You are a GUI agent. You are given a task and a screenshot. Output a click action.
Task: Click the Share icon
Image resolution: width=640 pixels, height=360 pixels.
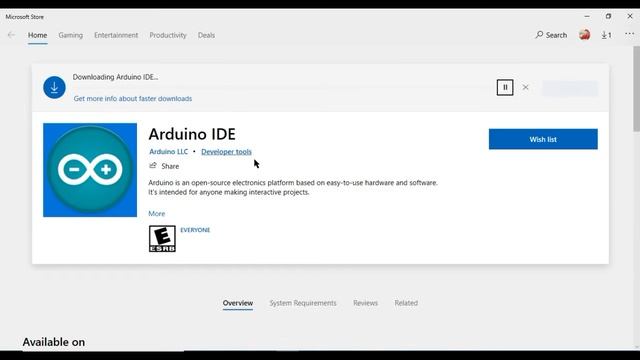point(153,166)
